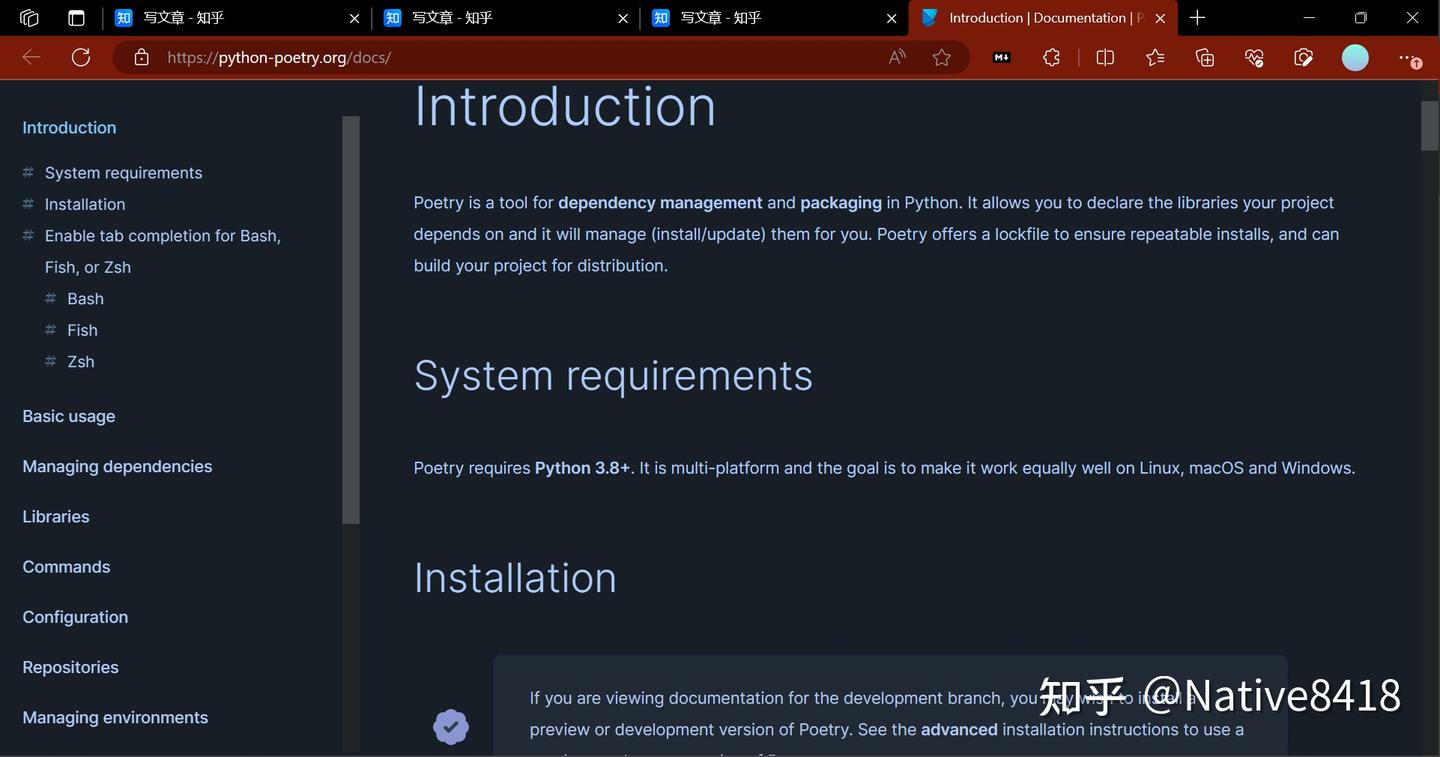Click the sidebar navigation scrollbar

tap(351, 320)
